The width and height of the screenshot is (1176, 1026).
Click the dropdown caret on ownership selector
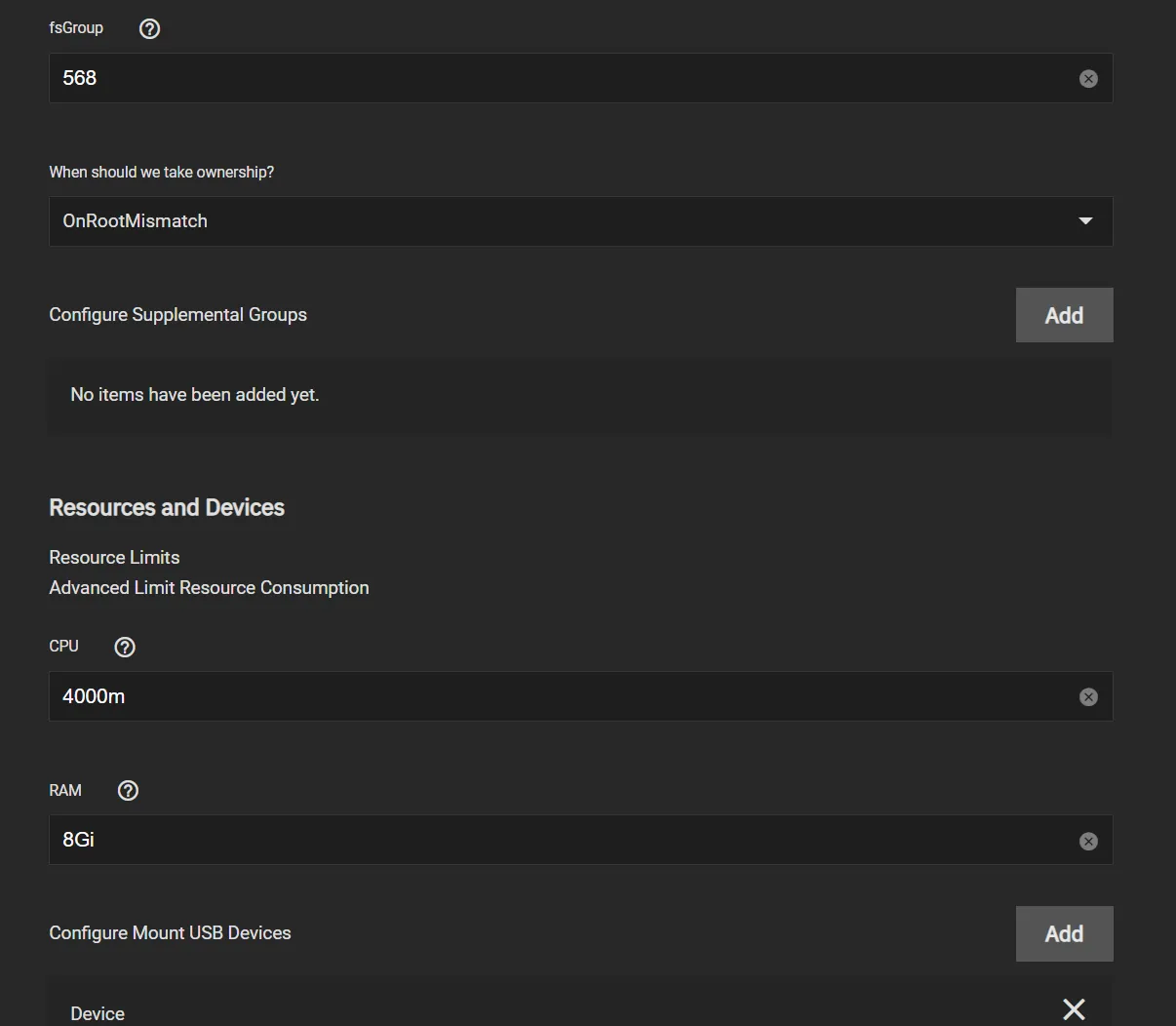point(1084,221)
